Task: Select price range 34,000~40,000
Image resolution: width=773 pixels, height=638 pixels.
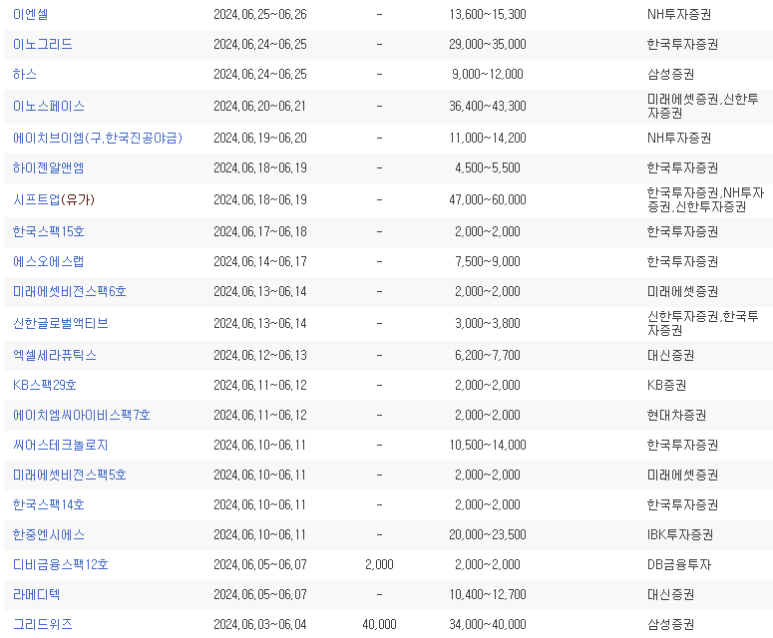Action: (488, 624)
